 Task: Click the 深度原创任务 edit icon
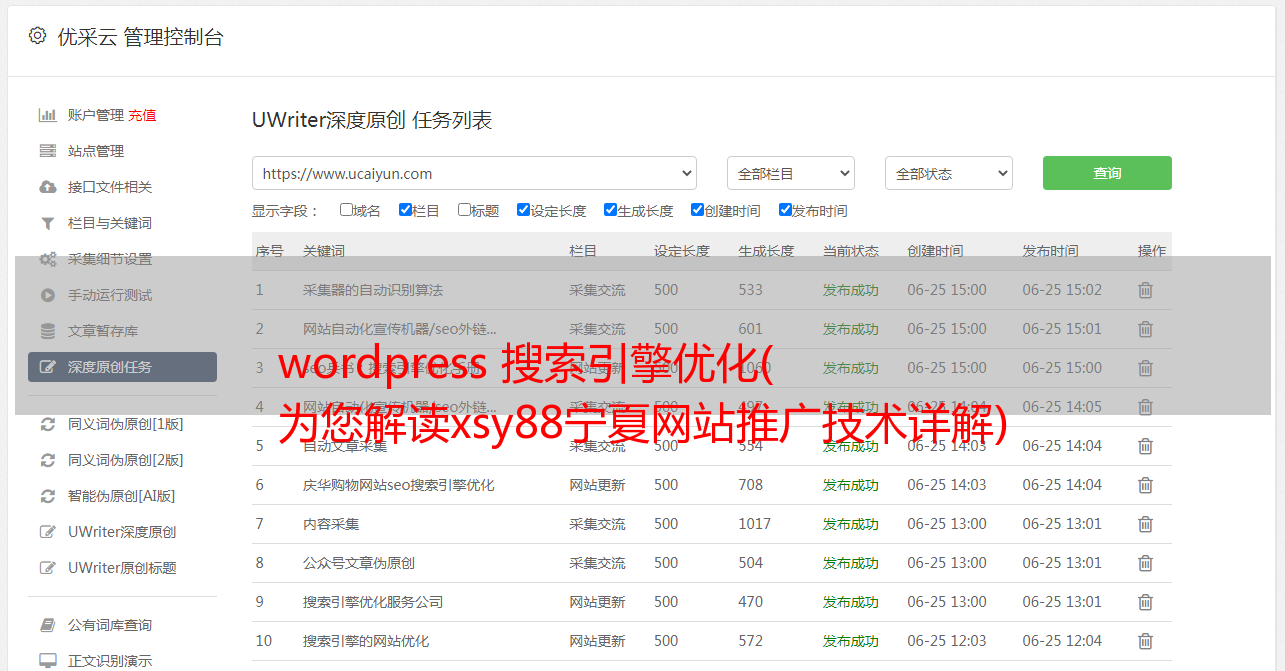[47, 367]
